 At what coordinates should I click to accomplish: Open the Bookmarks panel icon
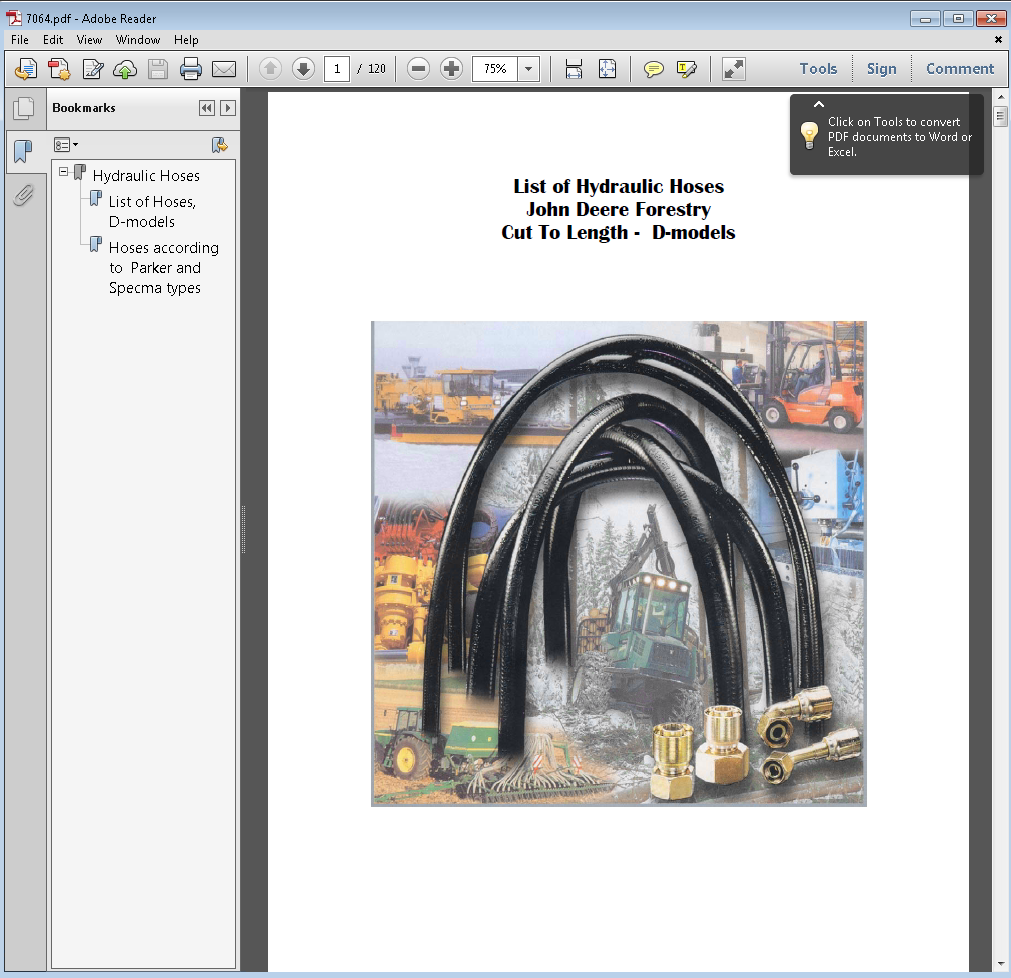pyautogui.click(x=23, y=152)
